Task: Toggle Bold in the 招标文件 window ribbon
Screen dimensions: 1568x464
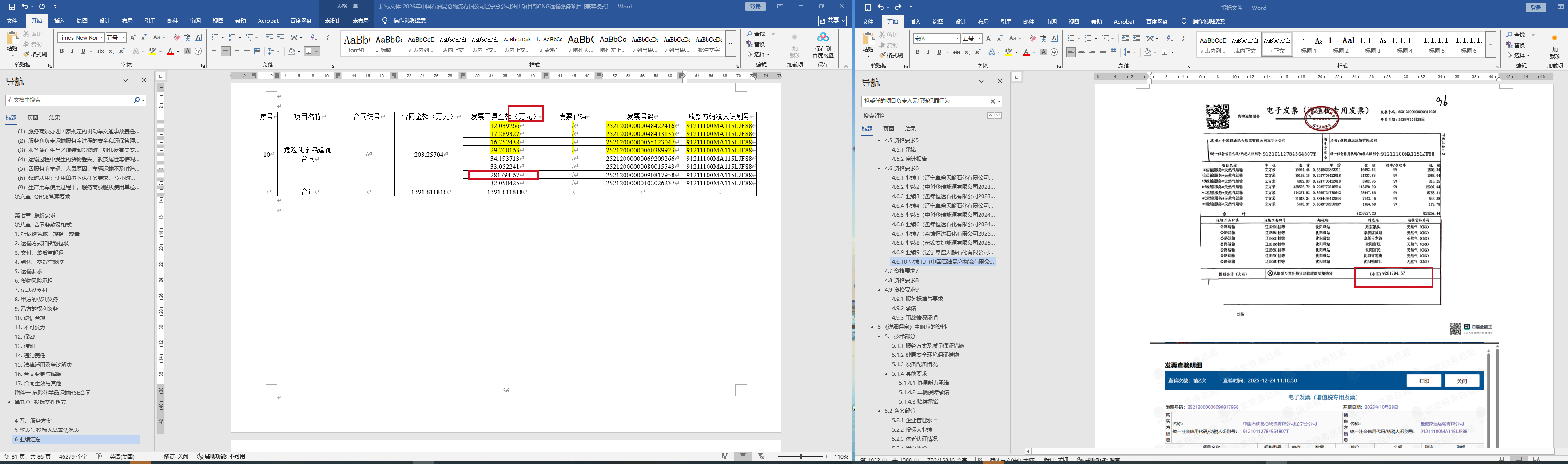Action: pos(61,51)
